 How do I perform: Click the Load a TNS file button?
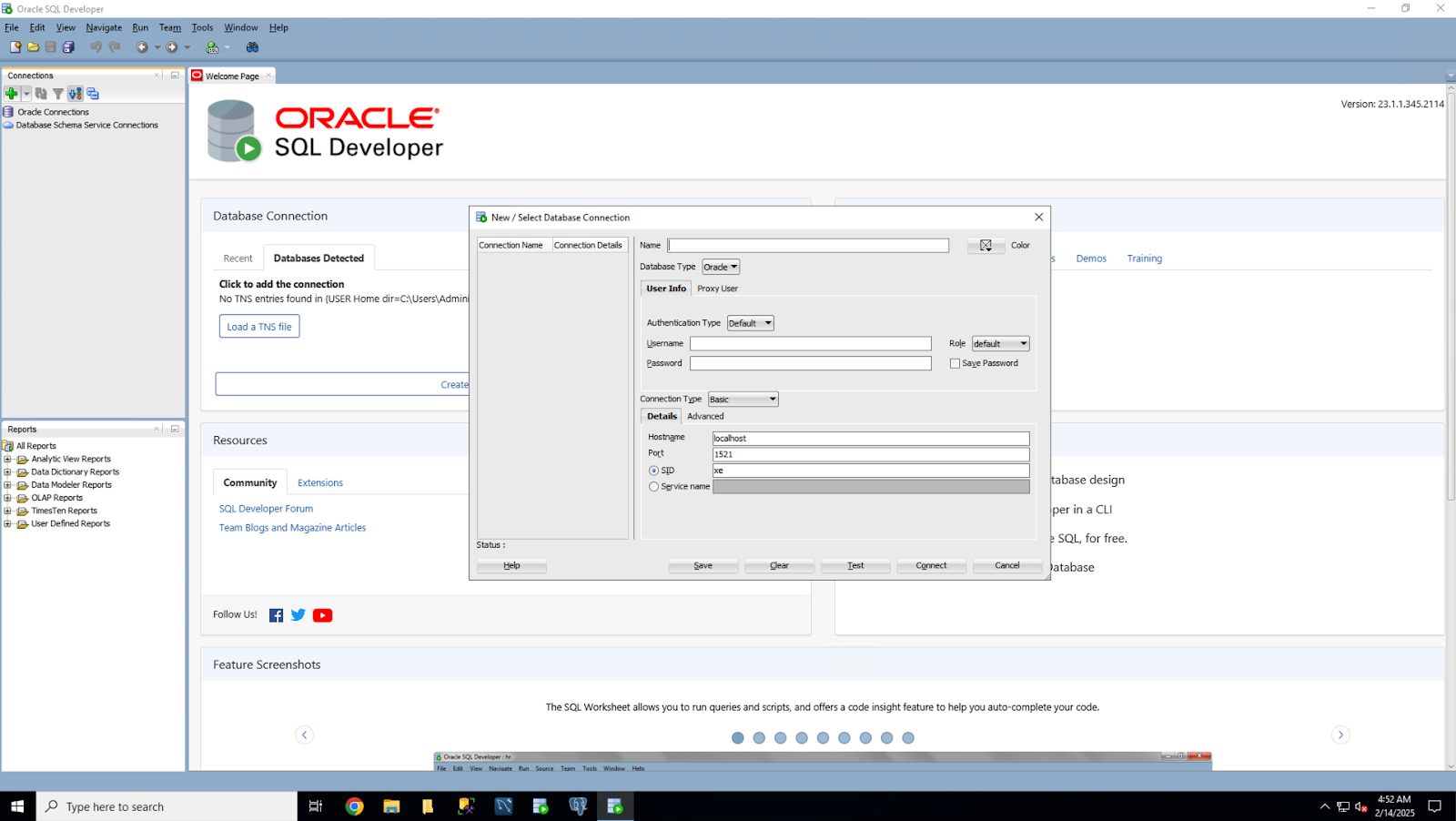pos(259,327)
